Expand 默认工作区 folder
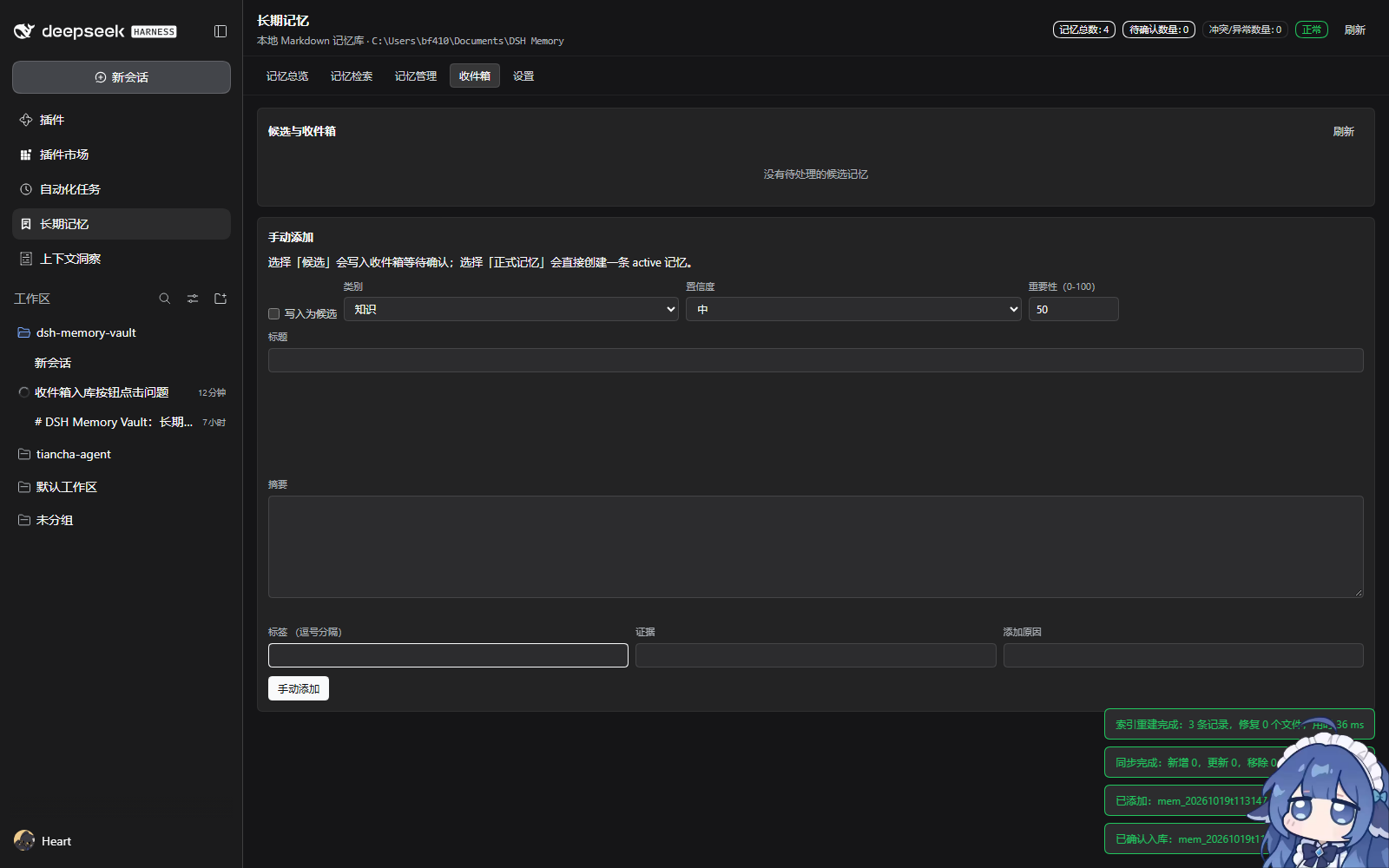This screenshot has width=1389, height=868. tap(24, 487)
